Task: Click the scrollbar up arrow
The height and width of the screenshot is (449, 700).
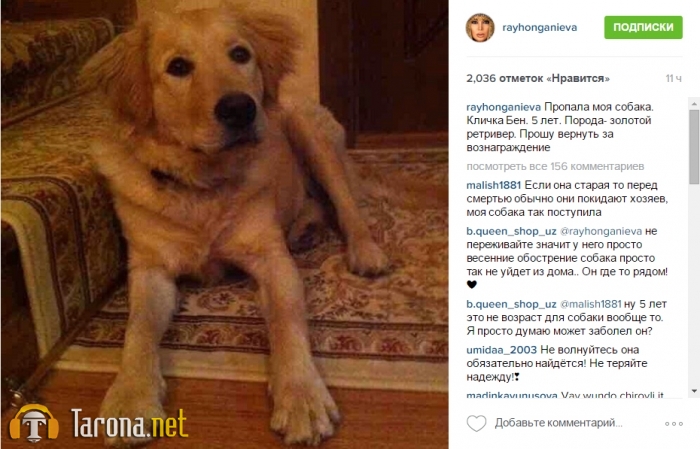Action: (694, 104)
